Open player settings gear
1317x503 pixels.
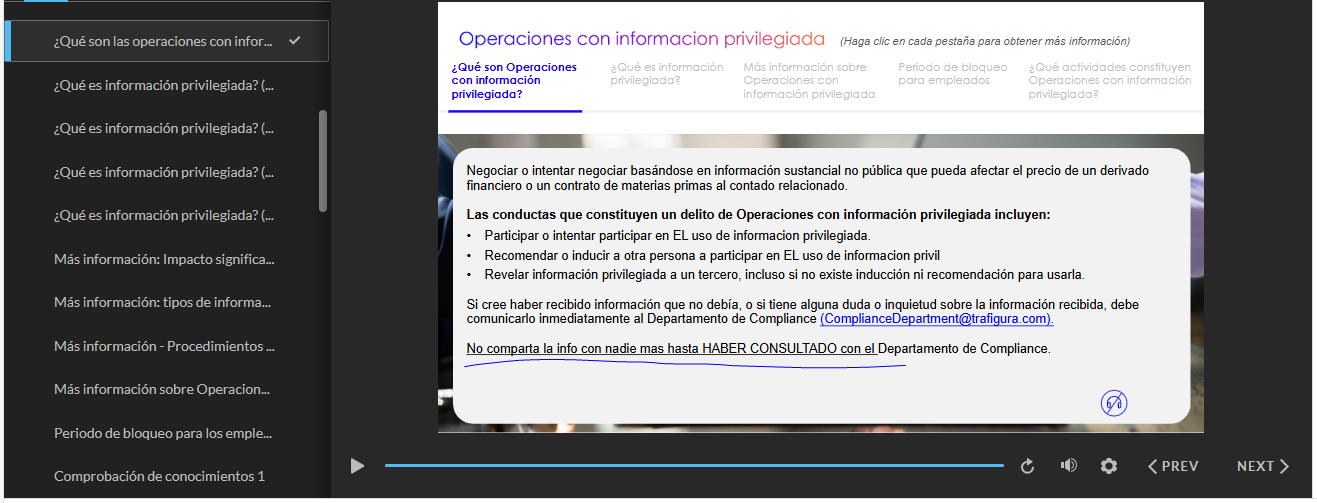(1109, 466)
